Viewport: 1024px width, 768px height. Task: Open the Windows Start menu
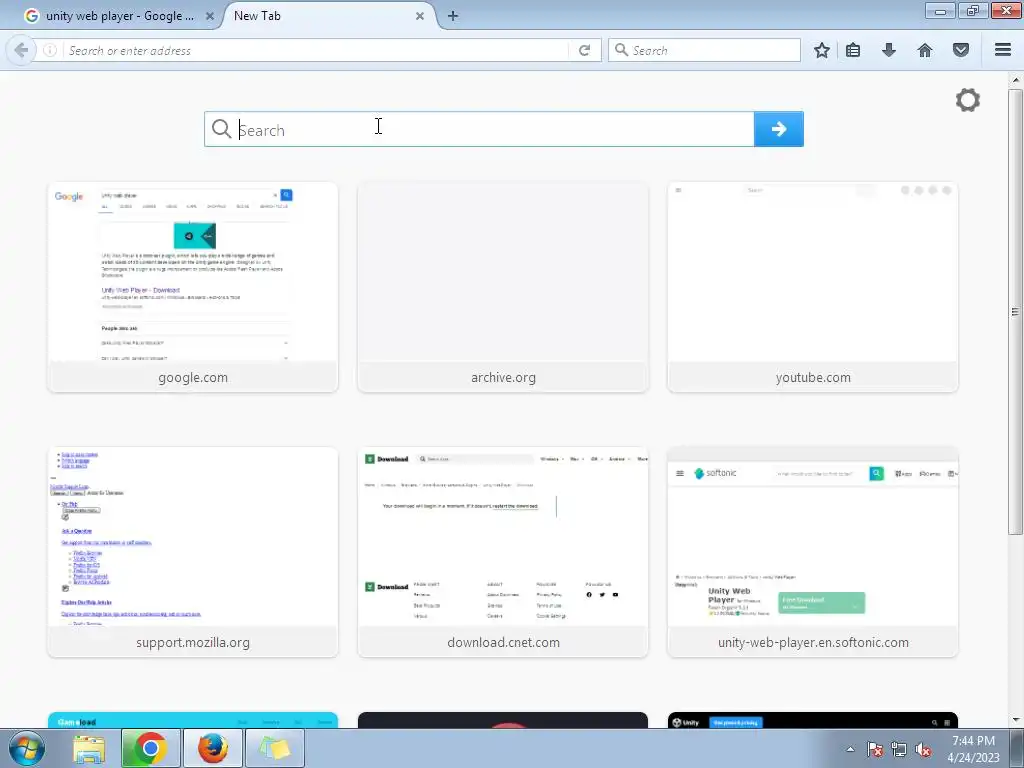(x=27, y=748)
